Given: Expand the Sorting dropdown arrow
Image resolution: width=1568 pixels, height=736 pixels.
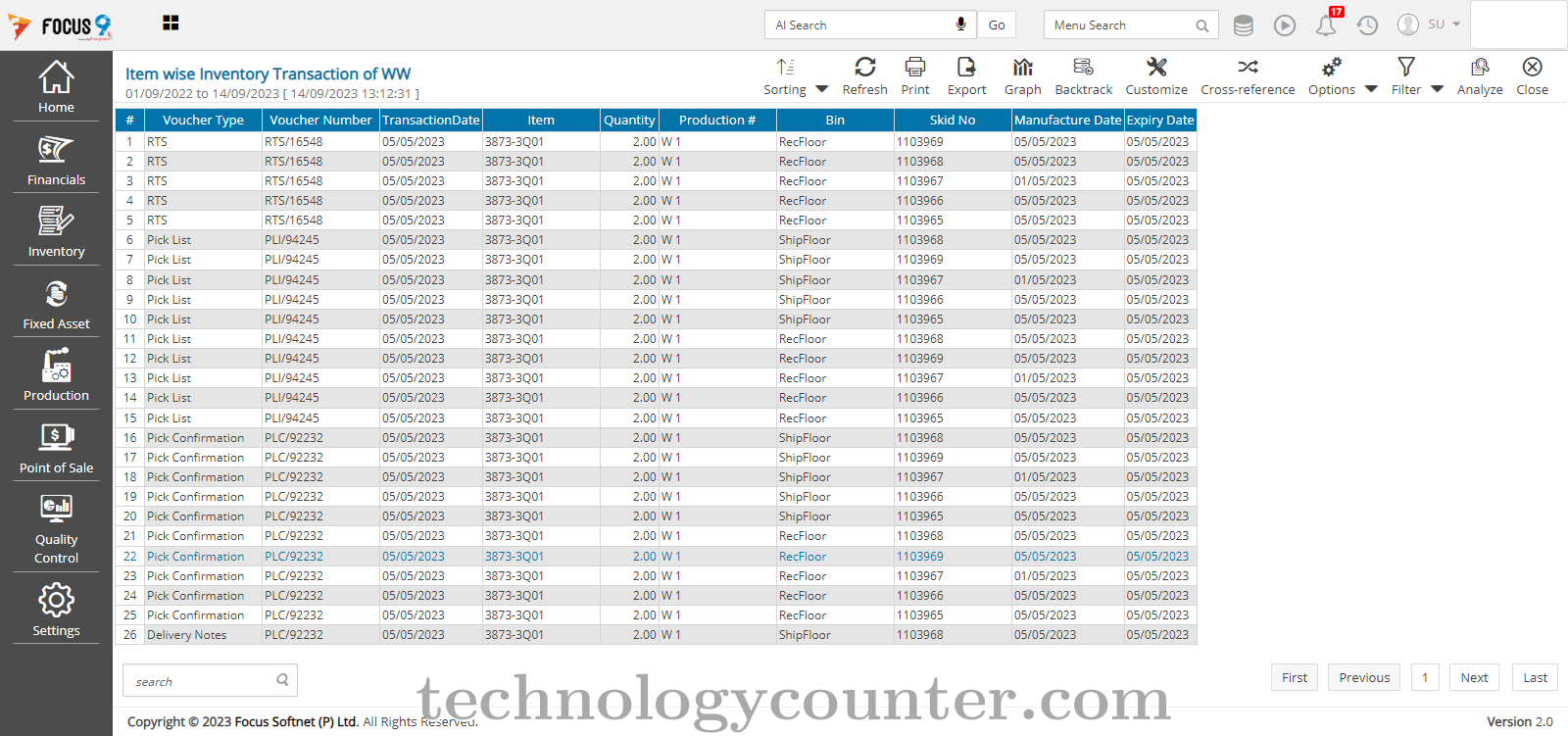Looking at the screenshot, I should pyautogui.click(x=822, y=89).
